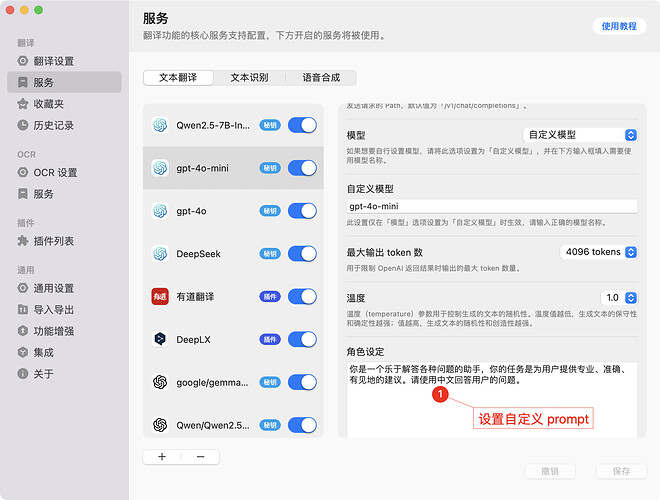Click the gpt-4o service icon
The width and height of the screenshot is (660, 500).
[160, 211]
